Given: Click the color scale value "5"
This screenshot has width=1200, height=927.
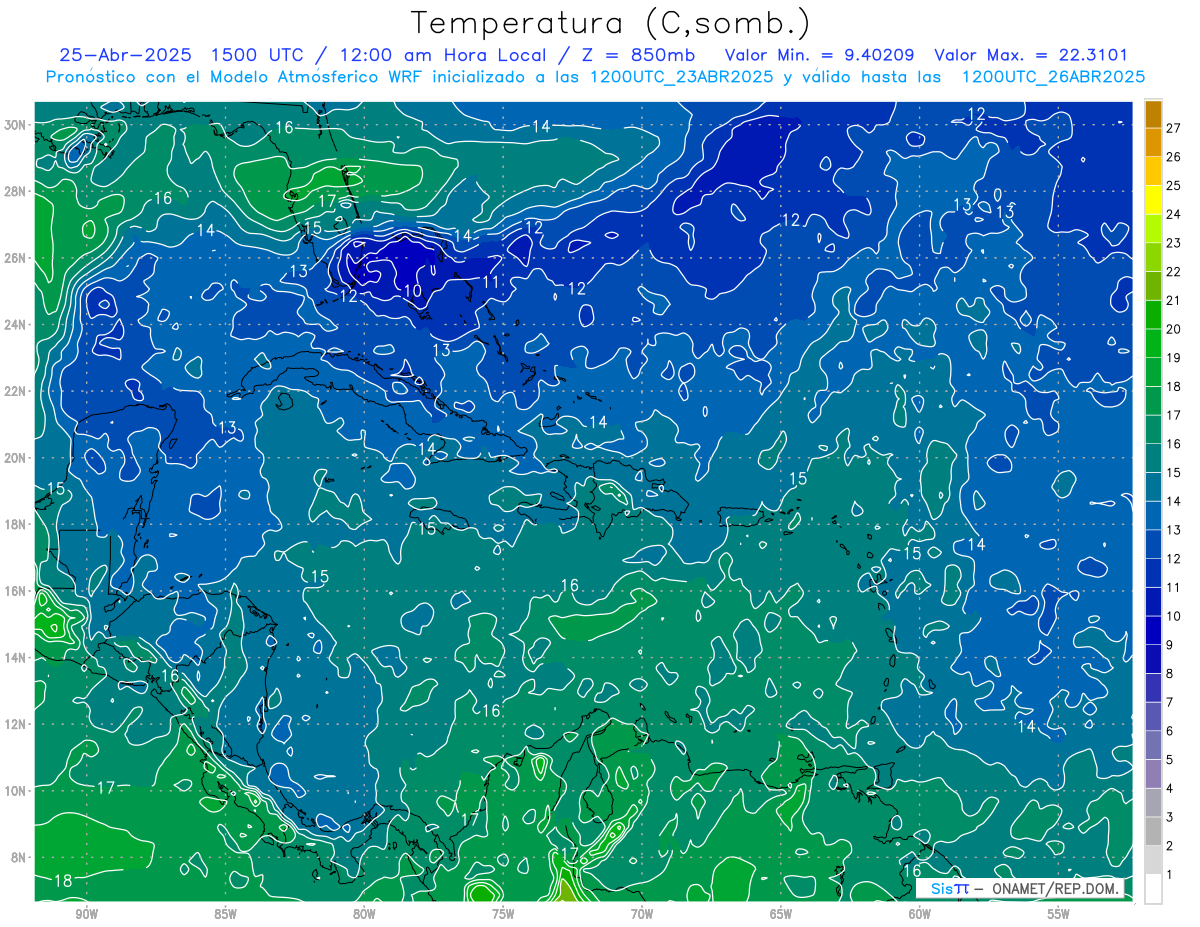Looking at the screenshot, I should [x=1170, y=760].
